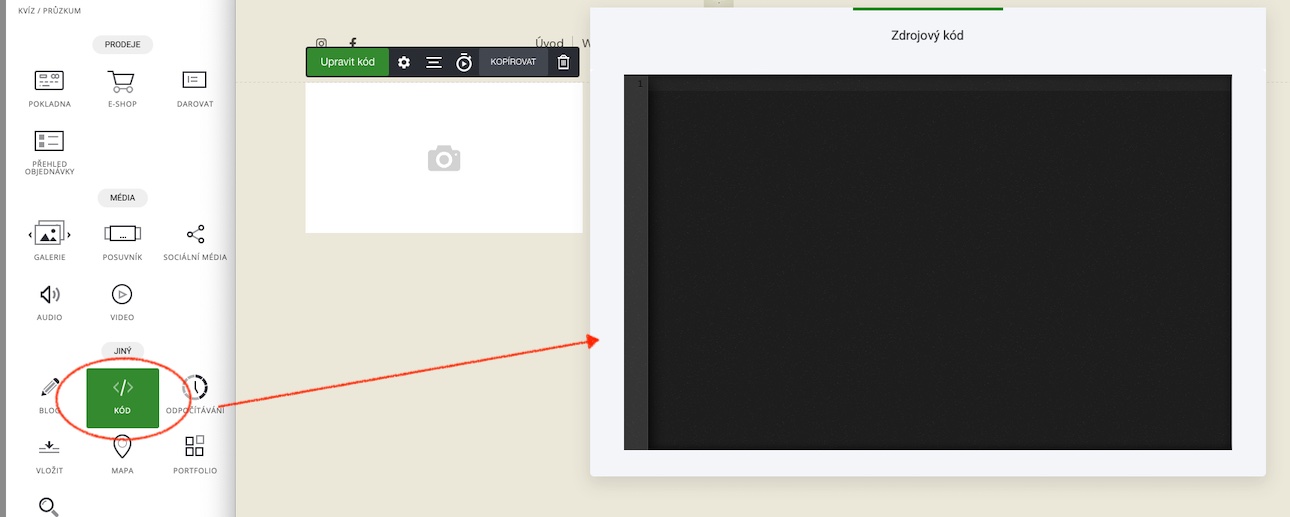Viewport: 1290px width, 517px height.
Task: Delete element with trash icon
Action: [x=563, y=62]
